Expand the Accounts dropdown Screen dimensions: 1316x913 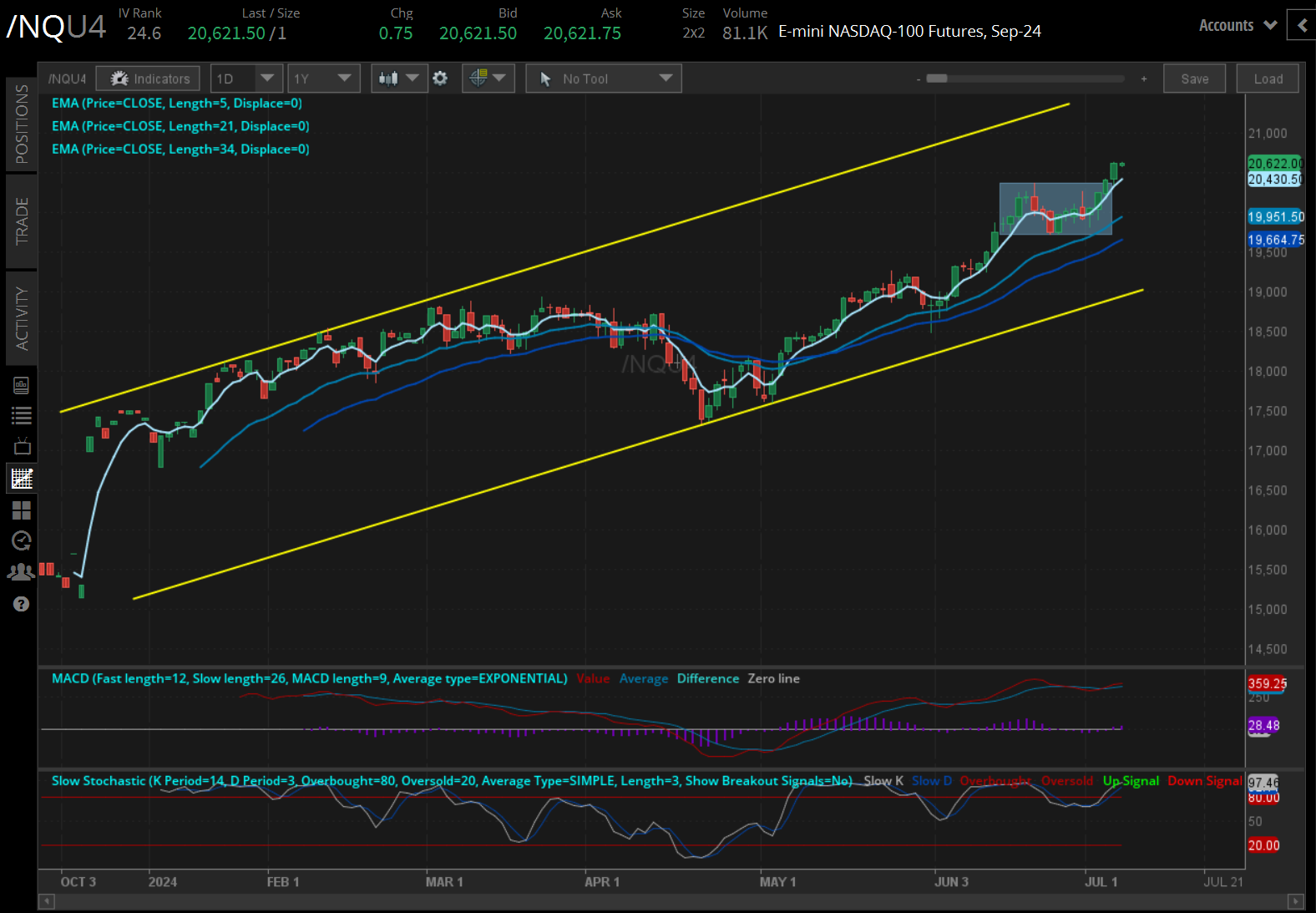(x=1238, y=25)
